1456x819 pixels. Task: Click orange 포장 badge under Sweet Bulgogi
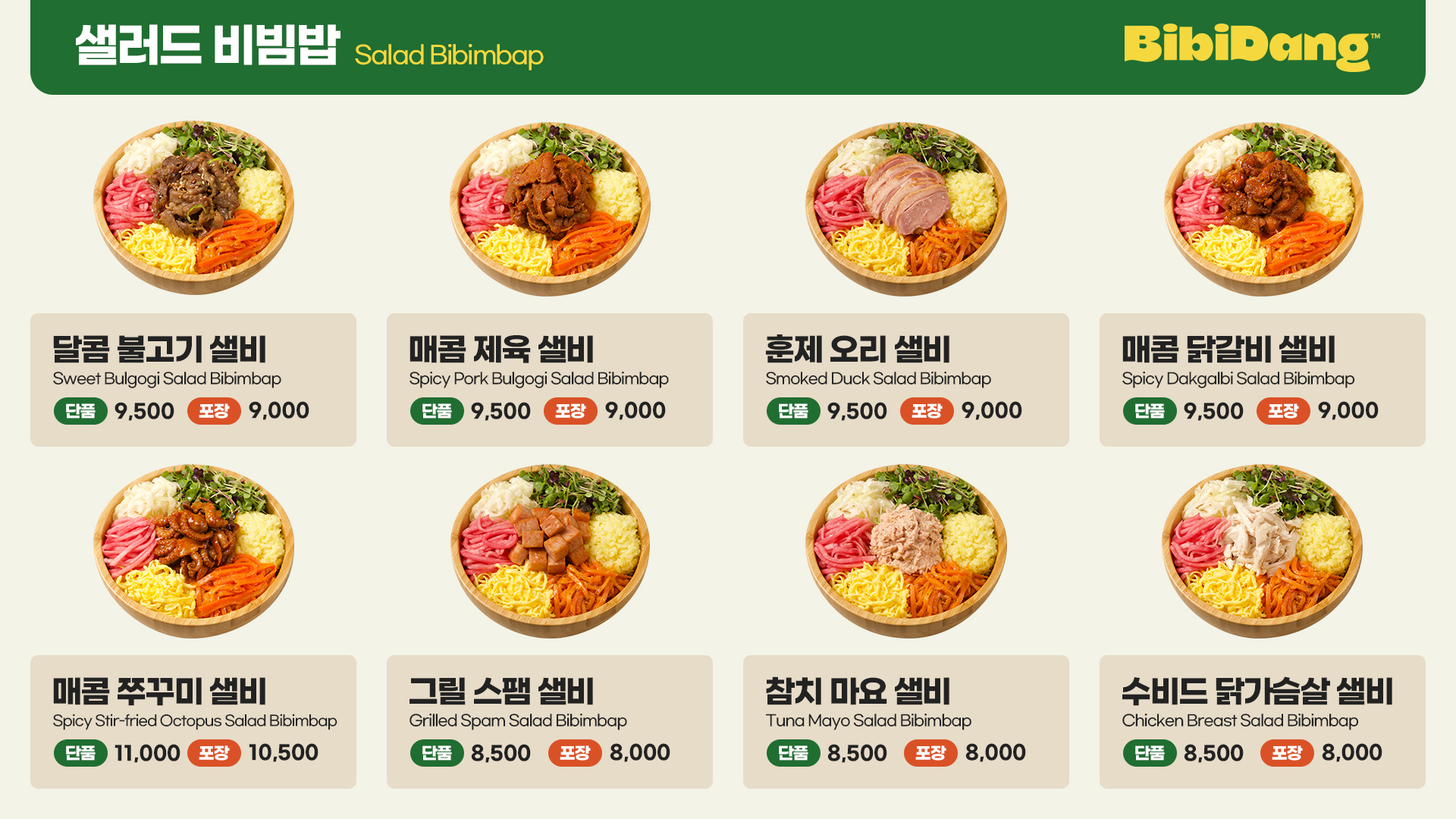(214, 411)
